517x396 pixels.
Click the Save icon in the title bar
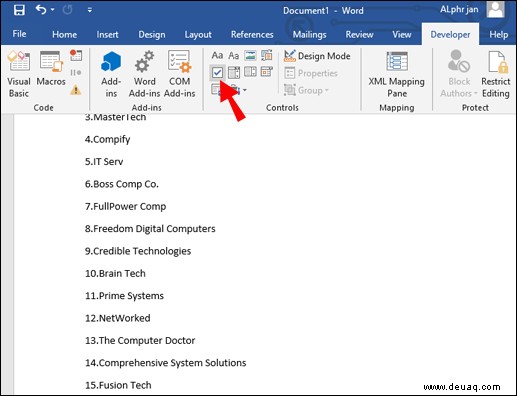click(x=19, y=10)
